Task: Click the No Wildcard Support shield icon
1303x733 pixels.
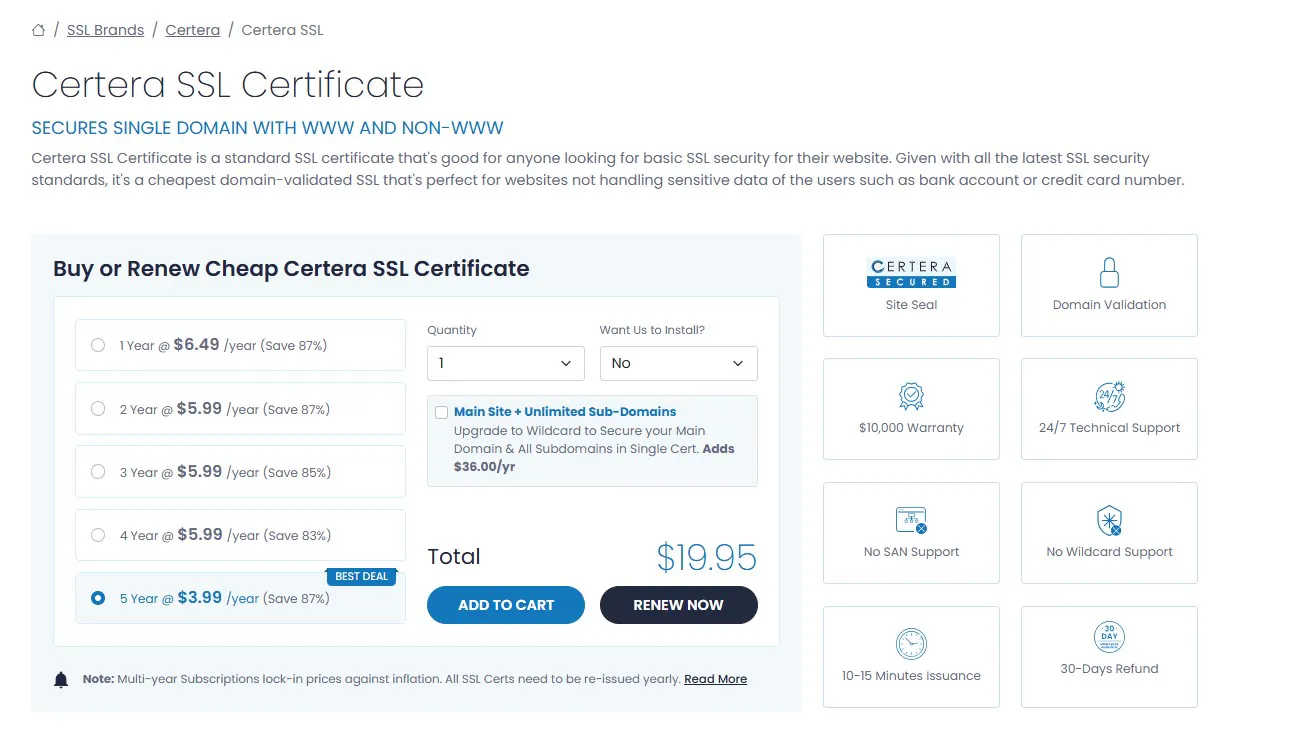Action: (x=1109, y=520)
